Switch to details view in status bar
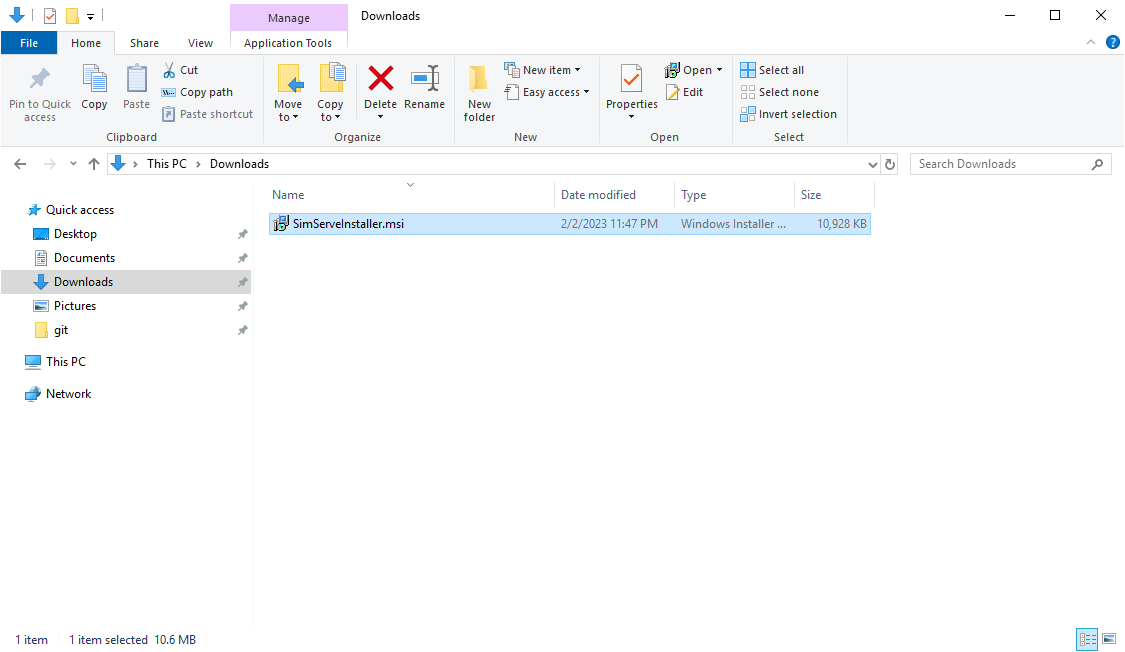 [1086, 639]
